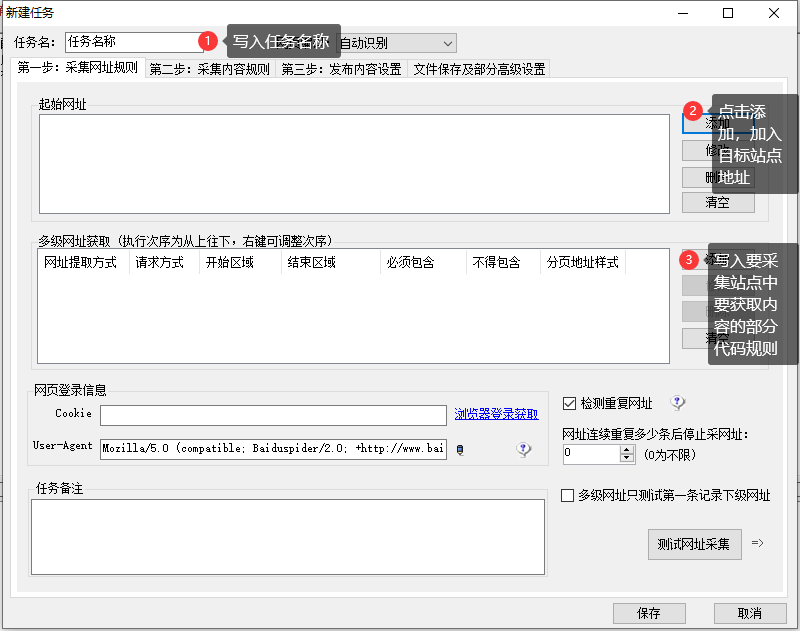Open 文件保存及部分高级设置 tab

(479, 69)
